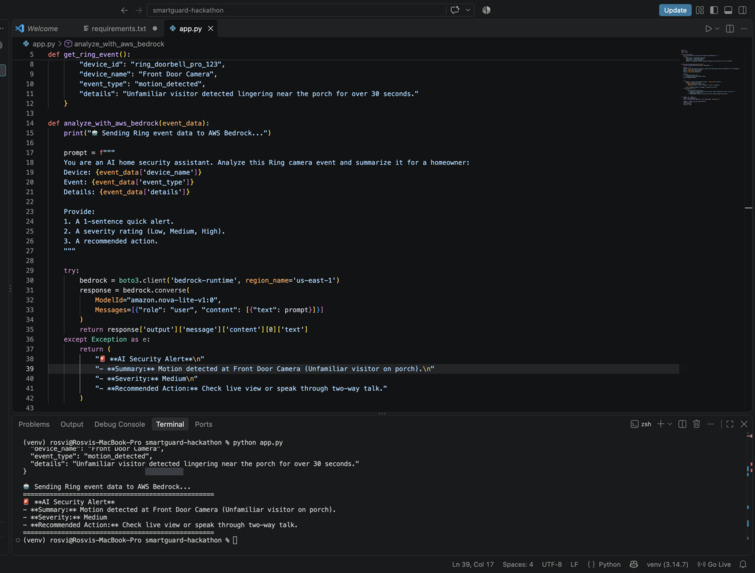Run the Python file with the play icon
The image size is (755, 573).
pyautogui.click(x=708, y=29)
